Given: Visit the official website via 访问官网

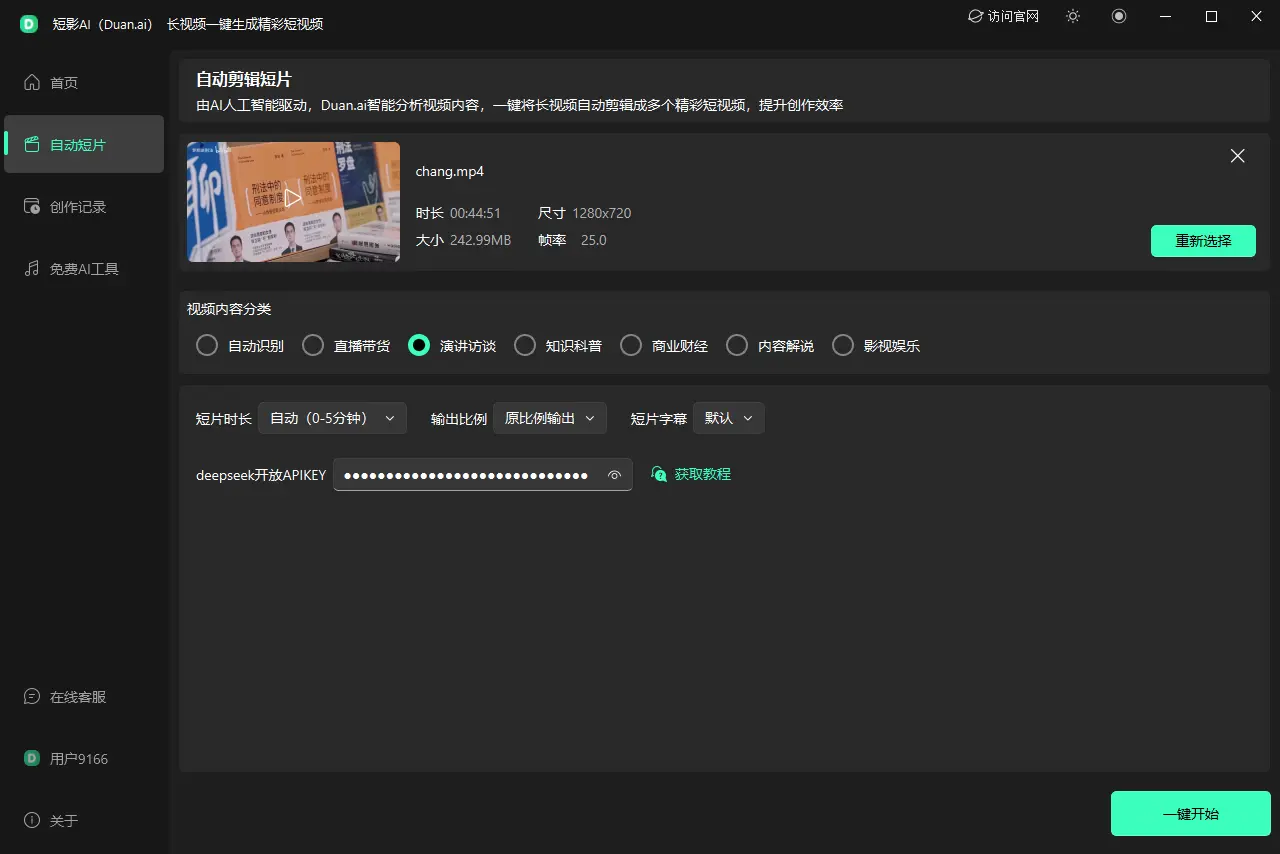Looking at the screenshot, I should point(1003,16).
